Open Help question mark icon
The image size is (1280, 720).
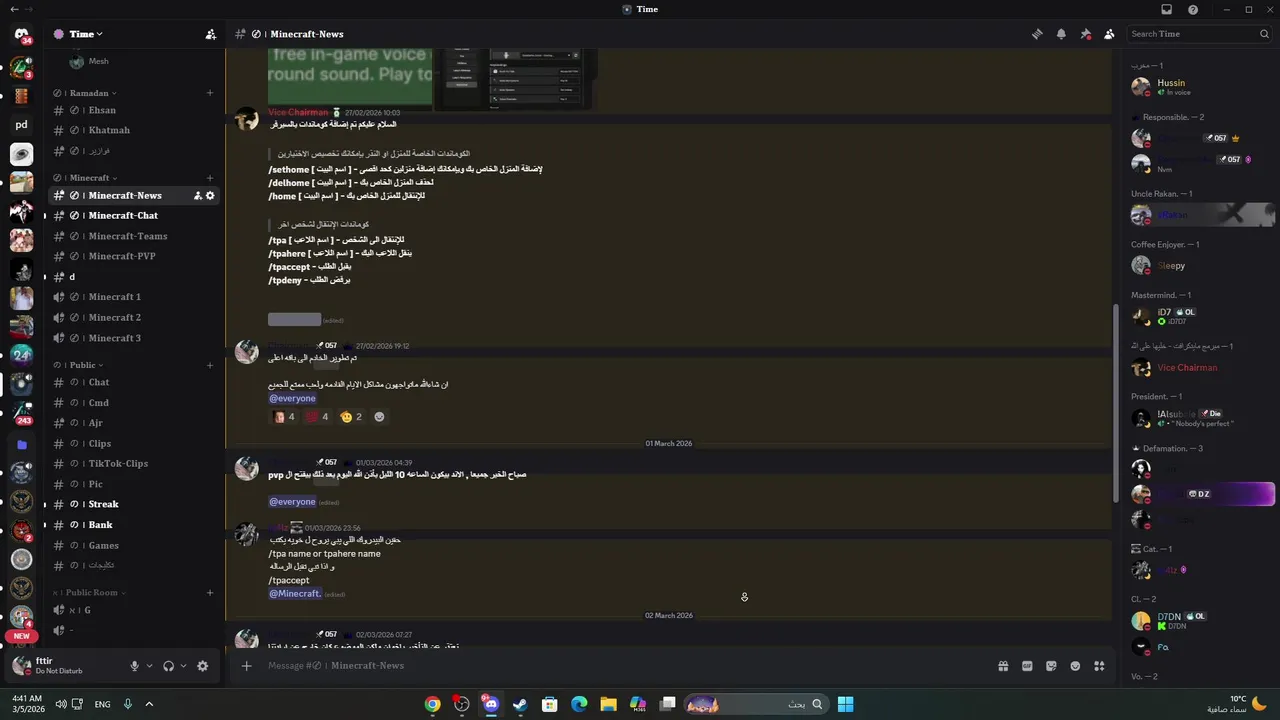[x=1193, y=9]
